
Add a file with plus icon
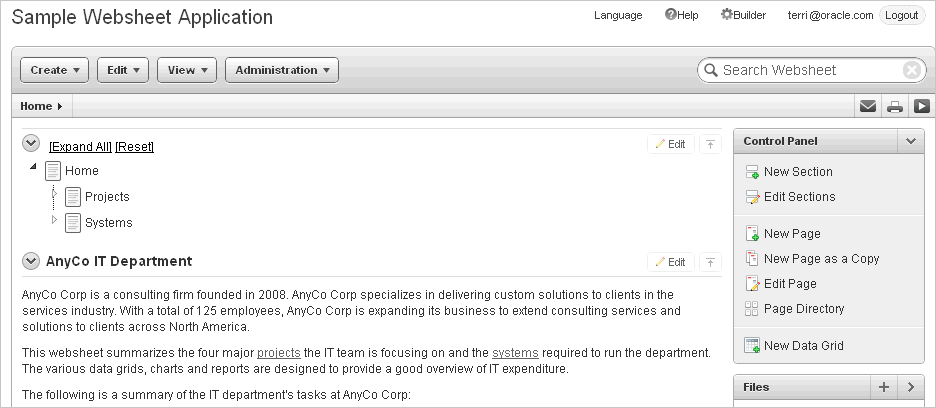(x=883, y=387)
